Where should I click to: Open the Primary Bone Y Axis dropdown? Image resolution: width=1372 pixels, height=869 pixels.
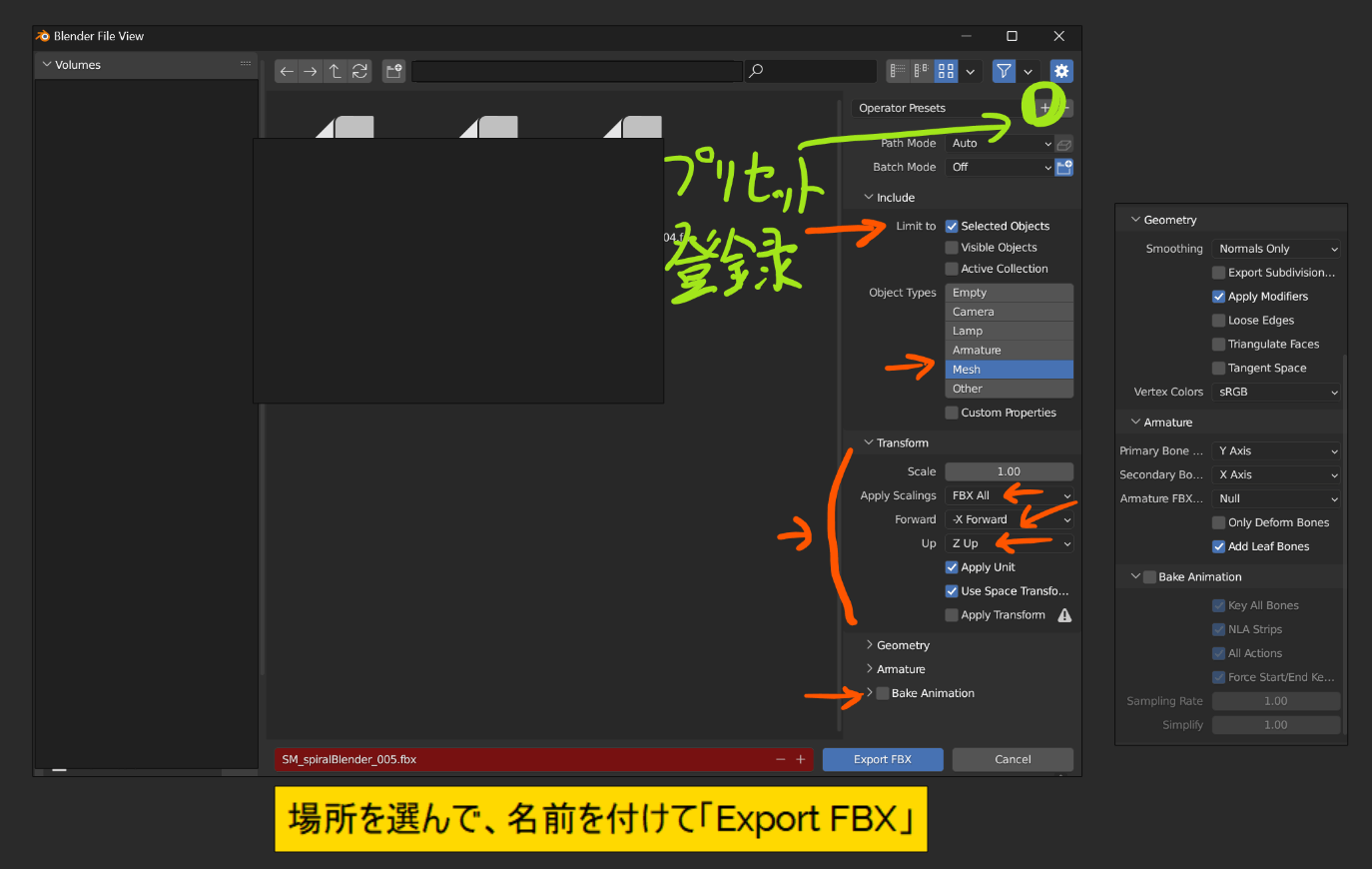point(1276,451)
